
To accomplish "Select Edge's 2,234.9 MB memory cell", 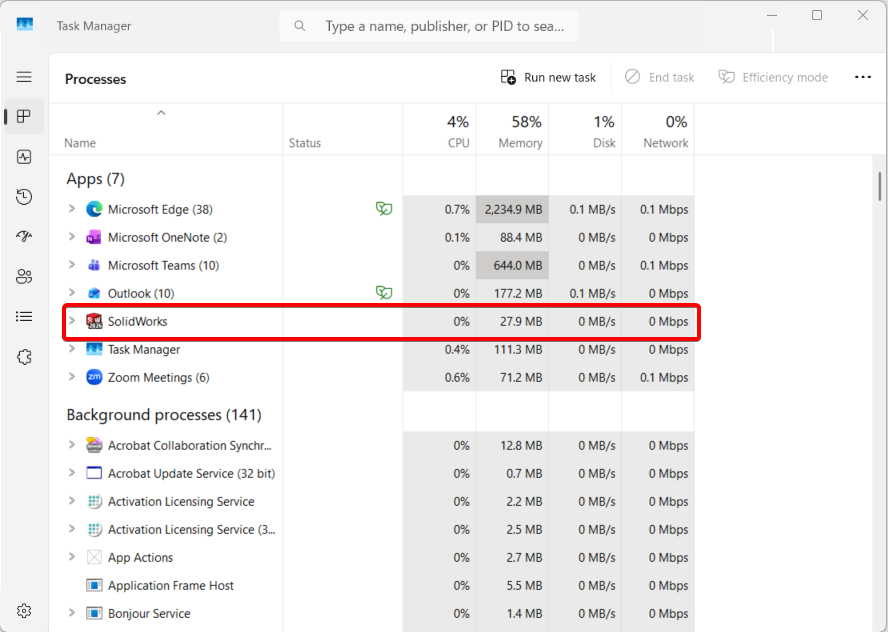I will point(512,210).
